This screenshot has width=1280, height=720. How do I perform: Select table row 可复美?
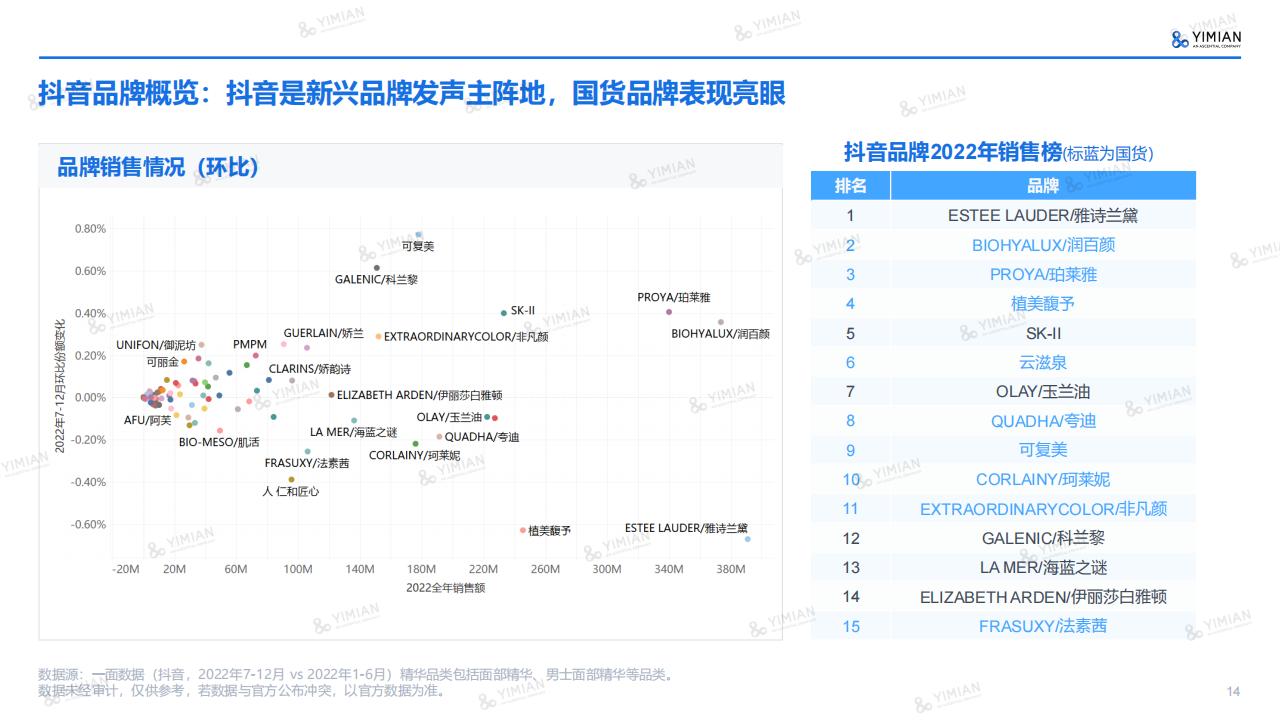(1003, 450)
